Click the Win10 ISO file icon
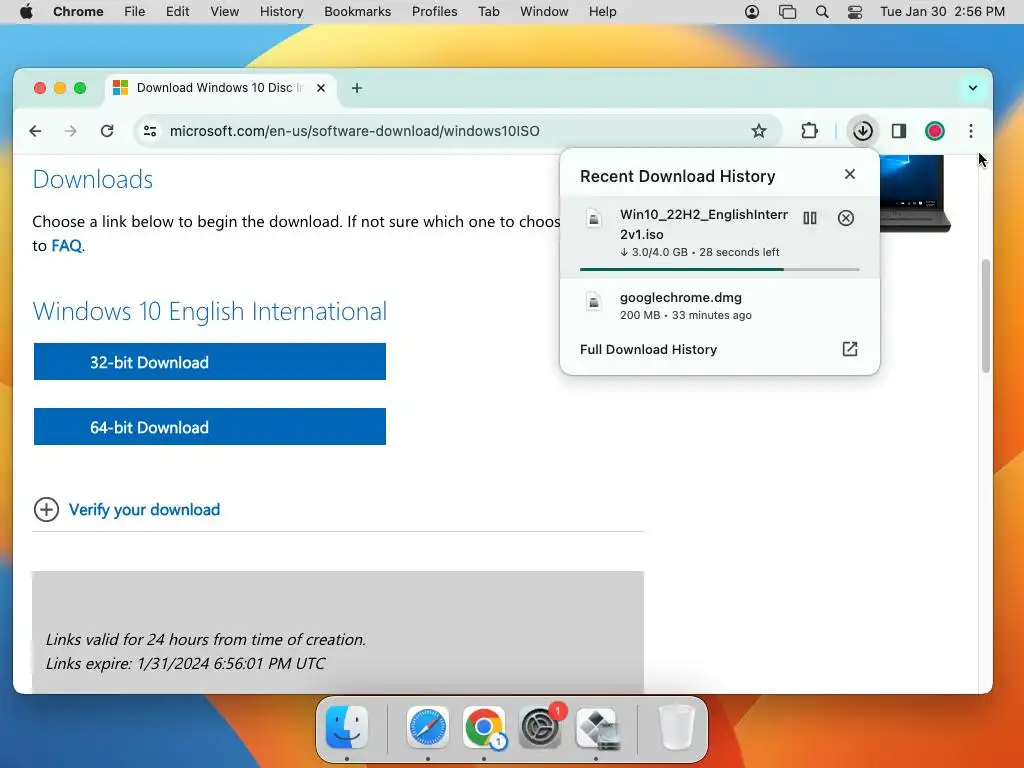The width and height of the screenshot is (1024, 768). (594, 219)
